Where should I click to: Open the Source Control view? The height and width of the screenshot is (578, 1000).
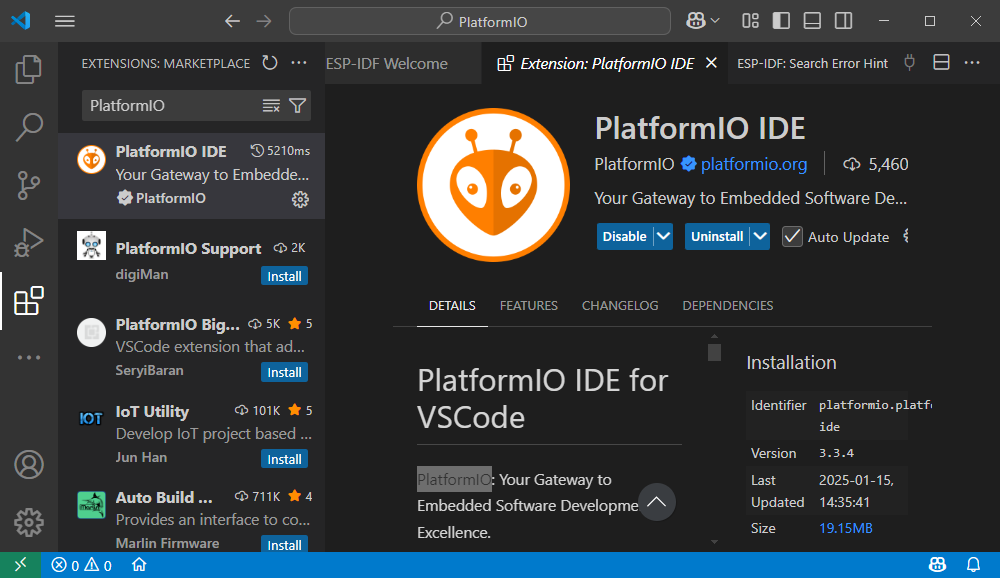point(29,186)
